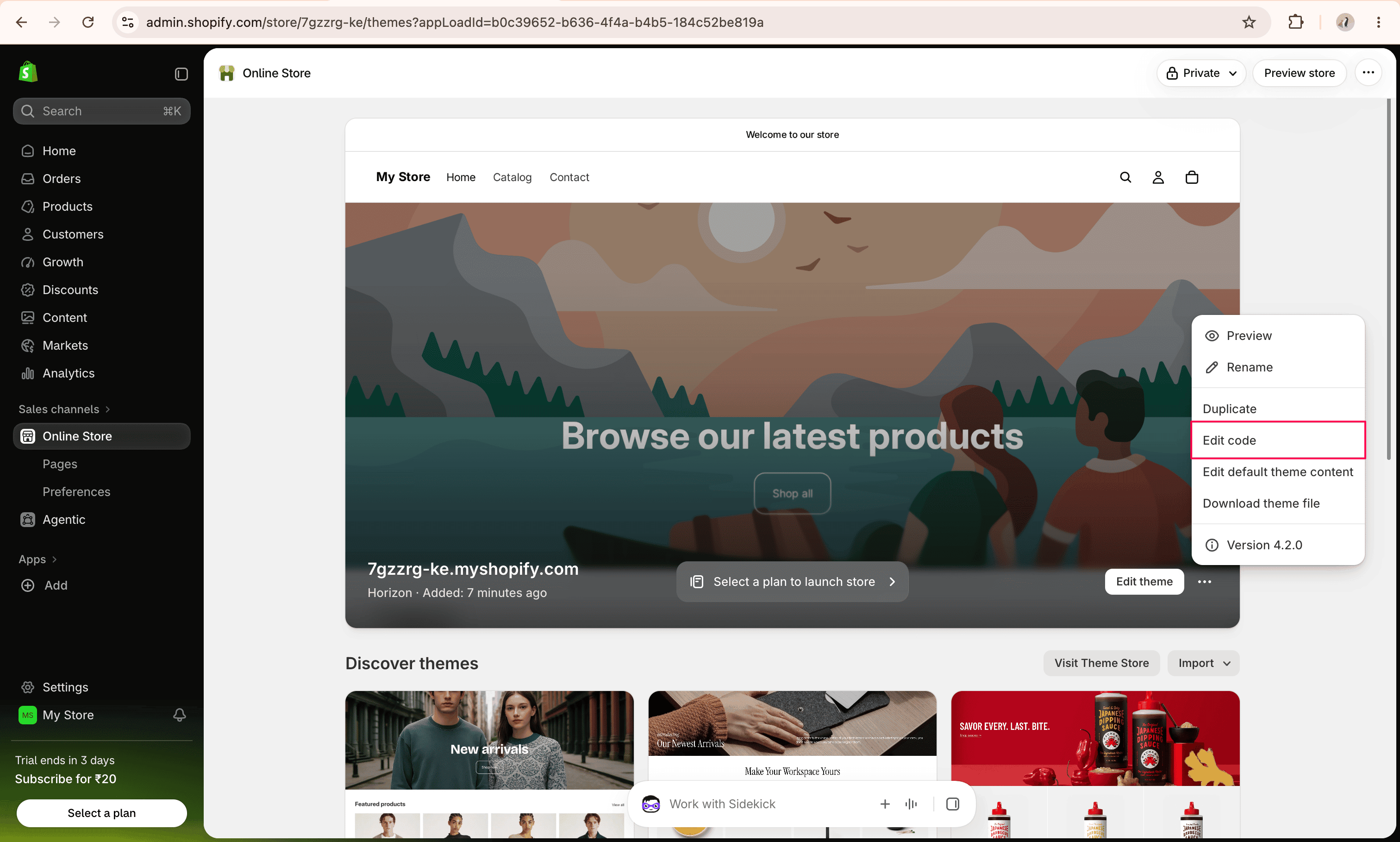The height and width of the screenshot is (842, 1400).
Task: Open the storefront cart bag icon
Action: [1191, 177]
